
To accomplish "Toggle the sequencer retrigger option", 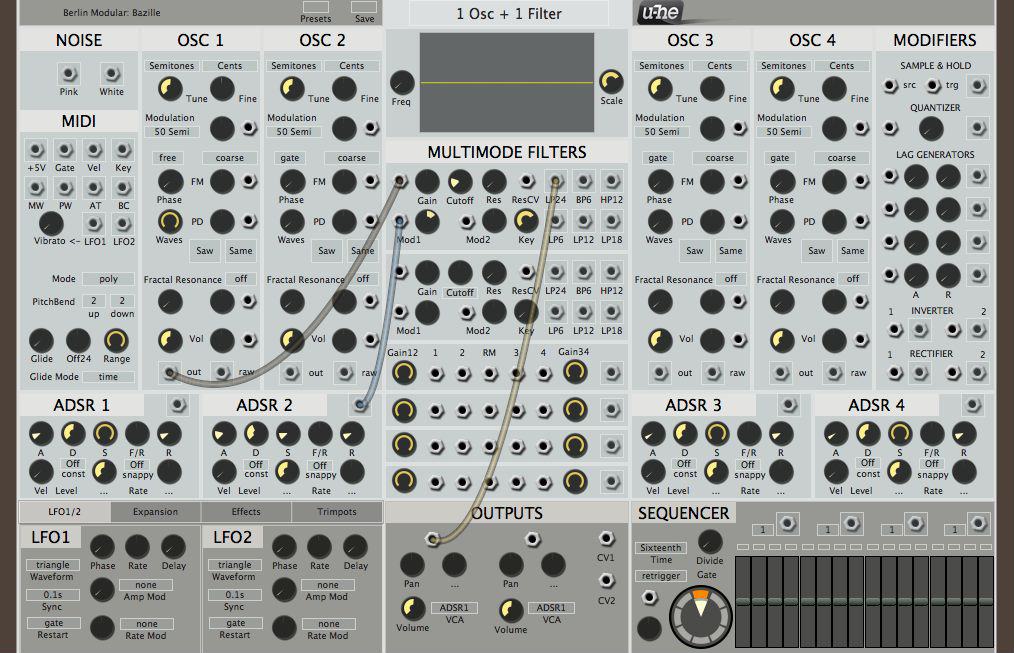I will (x=661, y=575).
